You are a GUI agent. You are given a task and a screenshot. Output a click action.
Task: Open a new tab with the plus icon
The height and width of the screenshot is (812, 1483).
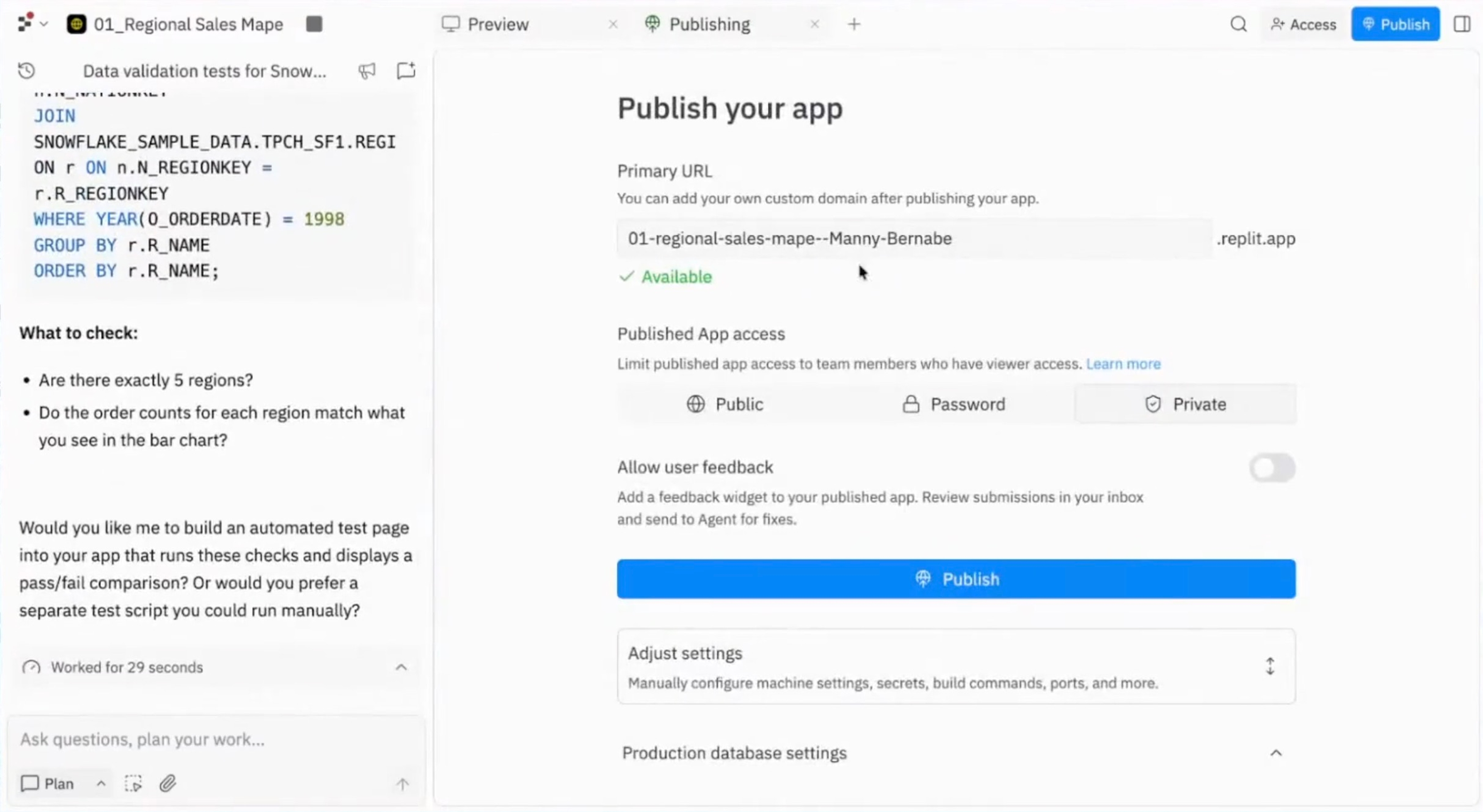[854, 24]
